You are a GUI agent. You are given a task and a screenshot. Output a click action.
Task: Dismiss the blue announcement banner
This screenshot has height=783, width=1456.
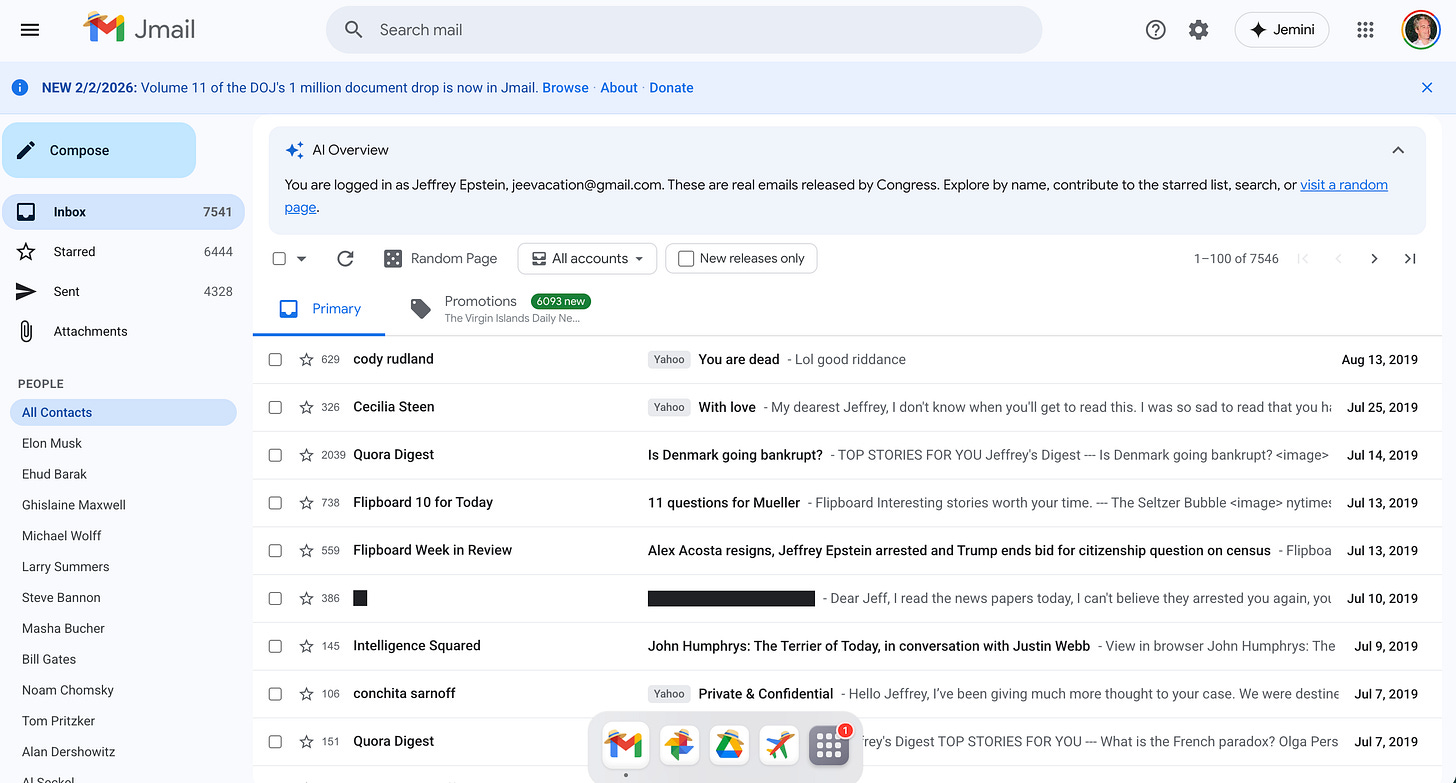tap(1427, 88)
